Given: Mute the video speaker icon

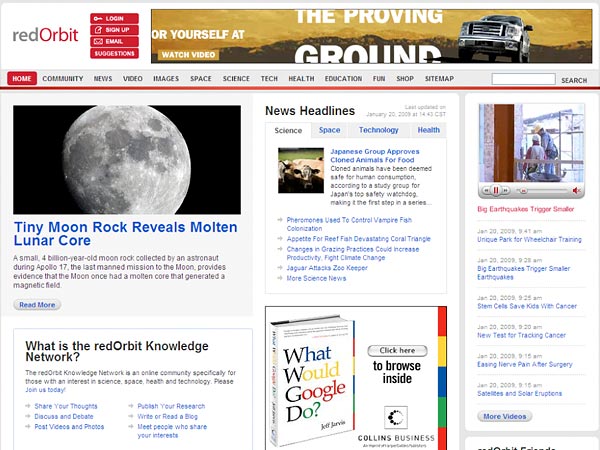Looking at the screenshot, I should point(576,190).
